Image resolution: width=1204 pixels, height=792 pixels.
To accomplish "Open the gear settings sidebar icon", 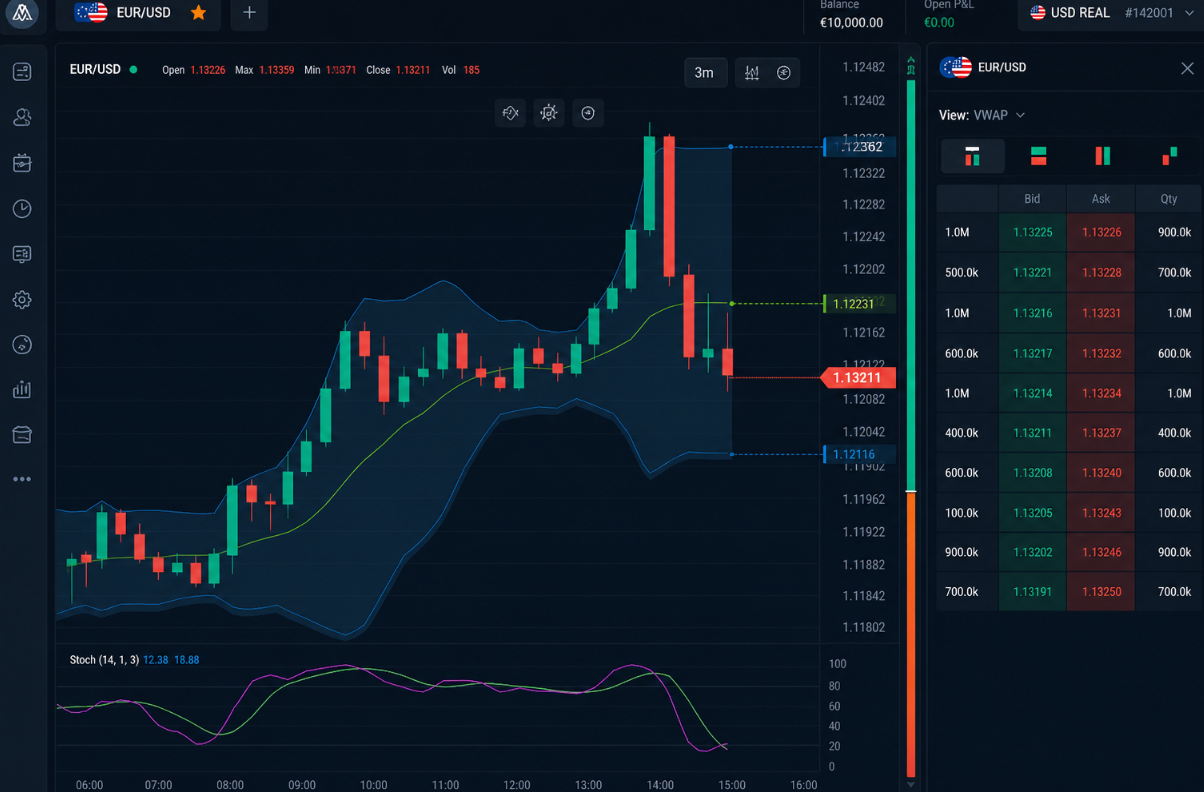I will pos(22,299).
